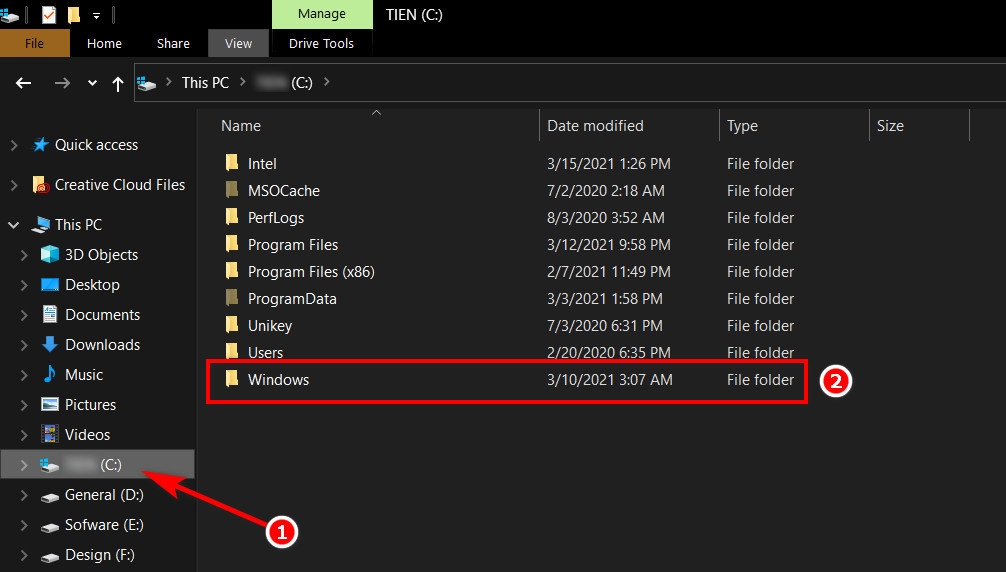Click the Desktop icon in sidebar
Image resolution: width=1006 pixels, height=572 pixels.
[x=49, y=285]
